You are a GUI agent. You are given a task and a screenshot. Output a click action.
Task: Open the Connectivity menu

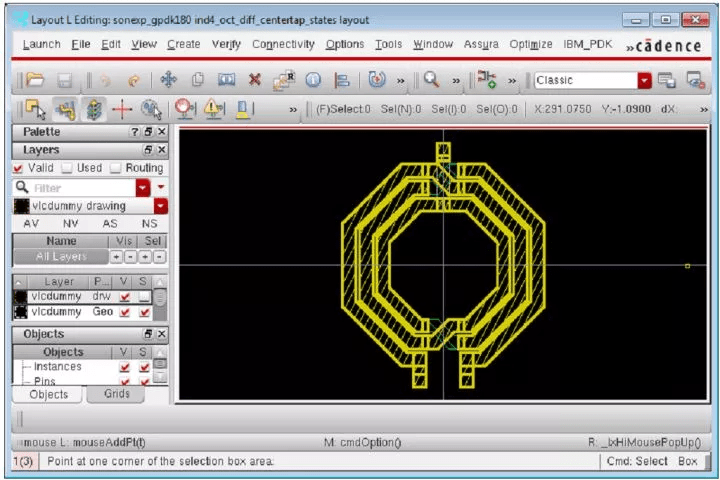[x=283, y=44]
